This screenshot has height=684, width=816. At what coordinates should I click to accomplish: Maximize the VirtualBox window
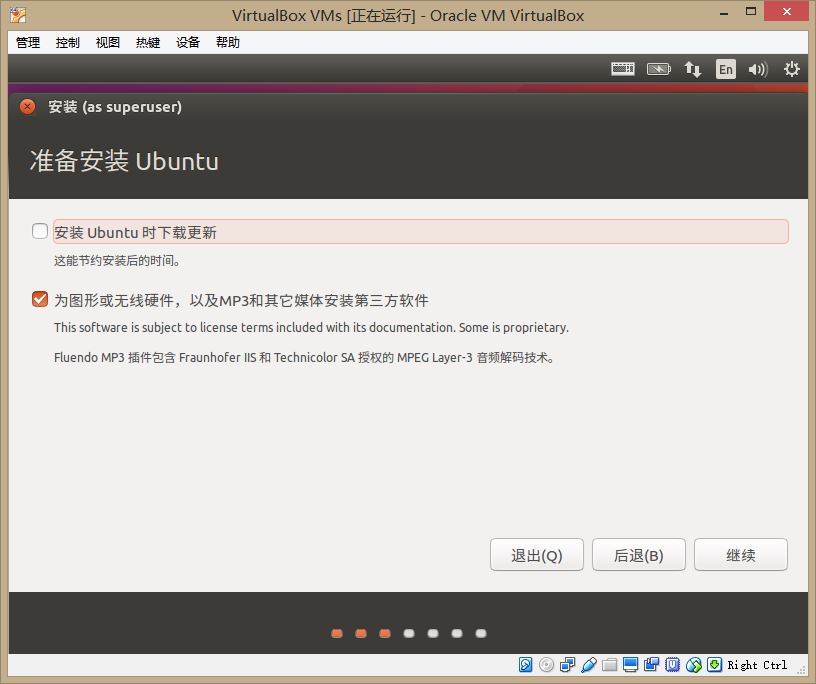(x=750, y=11)
